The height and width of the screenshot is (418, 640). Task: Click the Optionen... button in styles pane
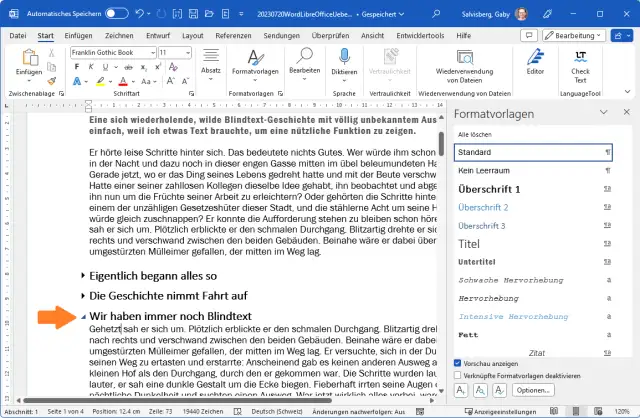(x=534, y=390)
